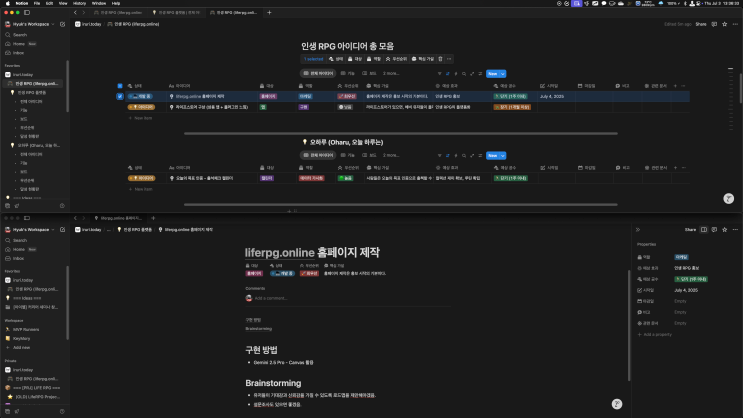The height and width of the screenshot is (418, 743).
Task: Click the expand full-page icon of the first database
Action: pyautogui.click(x=472, y=74)
